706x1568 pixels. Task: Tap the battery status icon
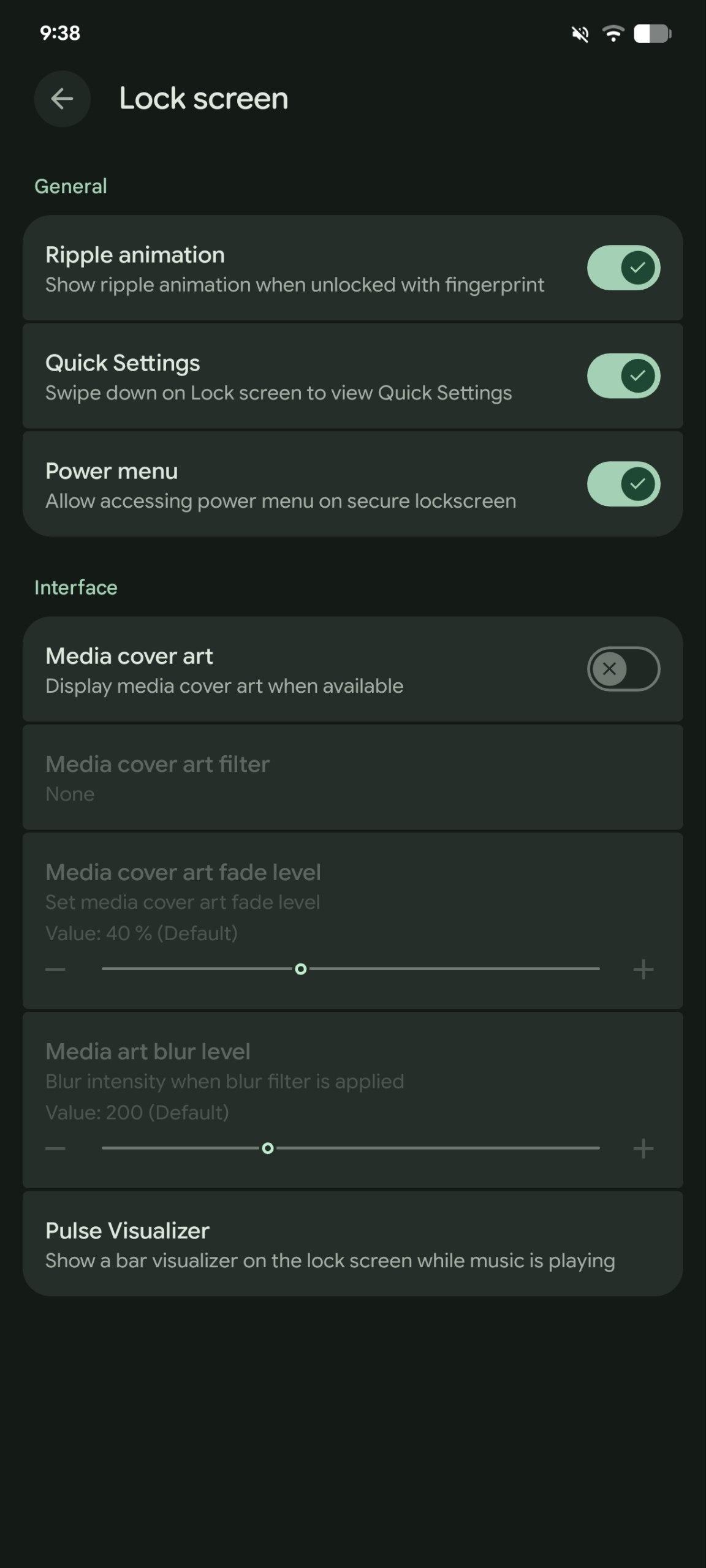pos(652,34)
